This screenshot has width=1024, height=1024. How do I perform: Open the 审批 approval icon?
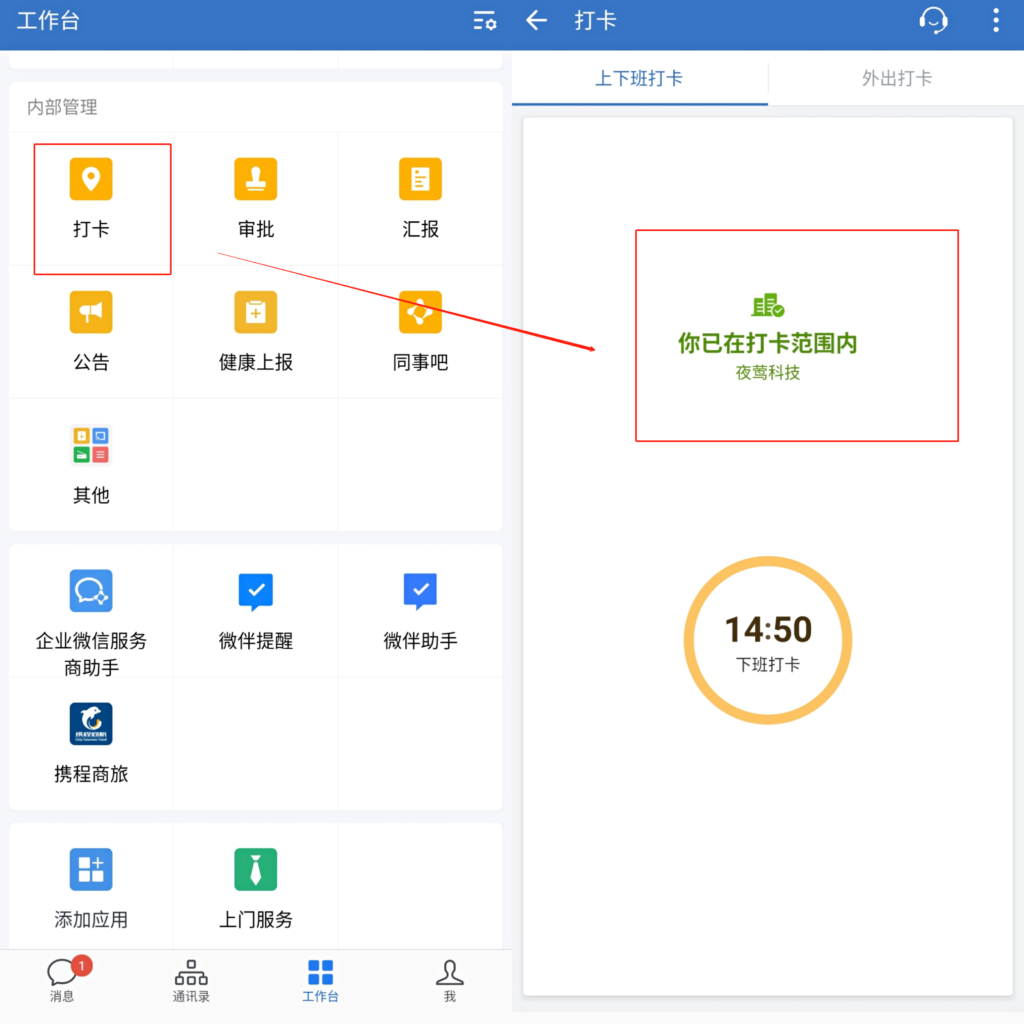(x=256, y=180)
